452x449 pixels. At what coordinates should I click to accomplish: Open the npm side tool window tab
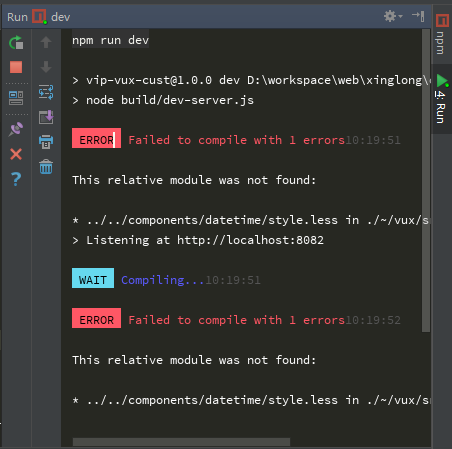(x=441, y=34)
